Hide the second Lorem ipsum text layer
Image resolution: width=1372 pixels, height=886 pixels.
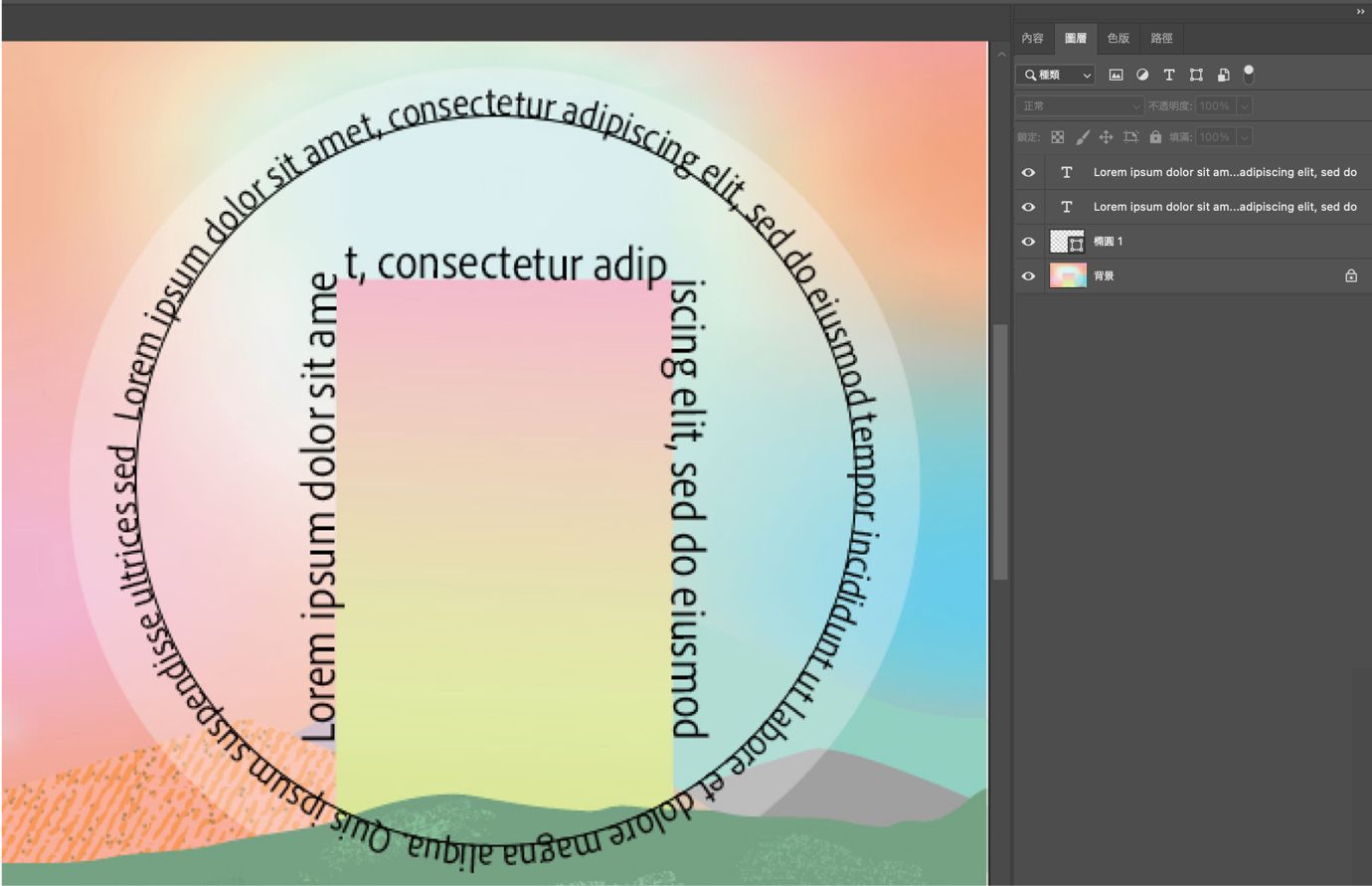tap(1028, 207)
